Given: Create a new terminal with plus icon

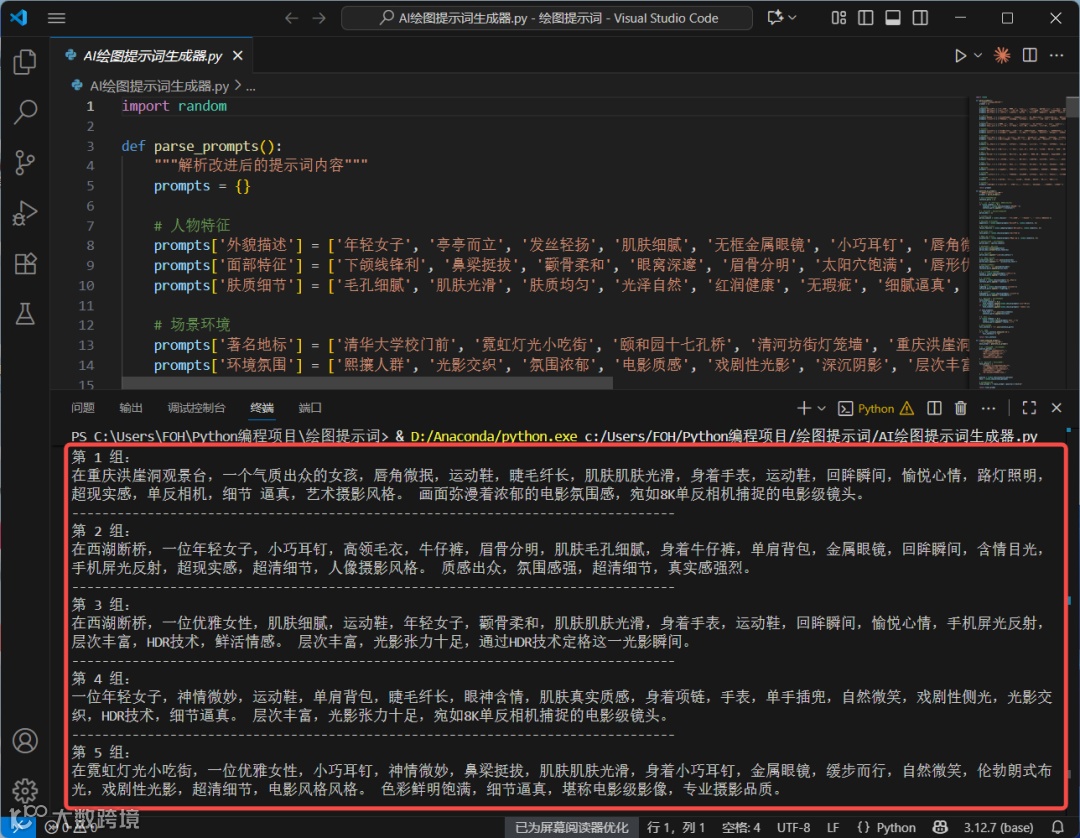Looking at the screenshot, I should point(803,408).
